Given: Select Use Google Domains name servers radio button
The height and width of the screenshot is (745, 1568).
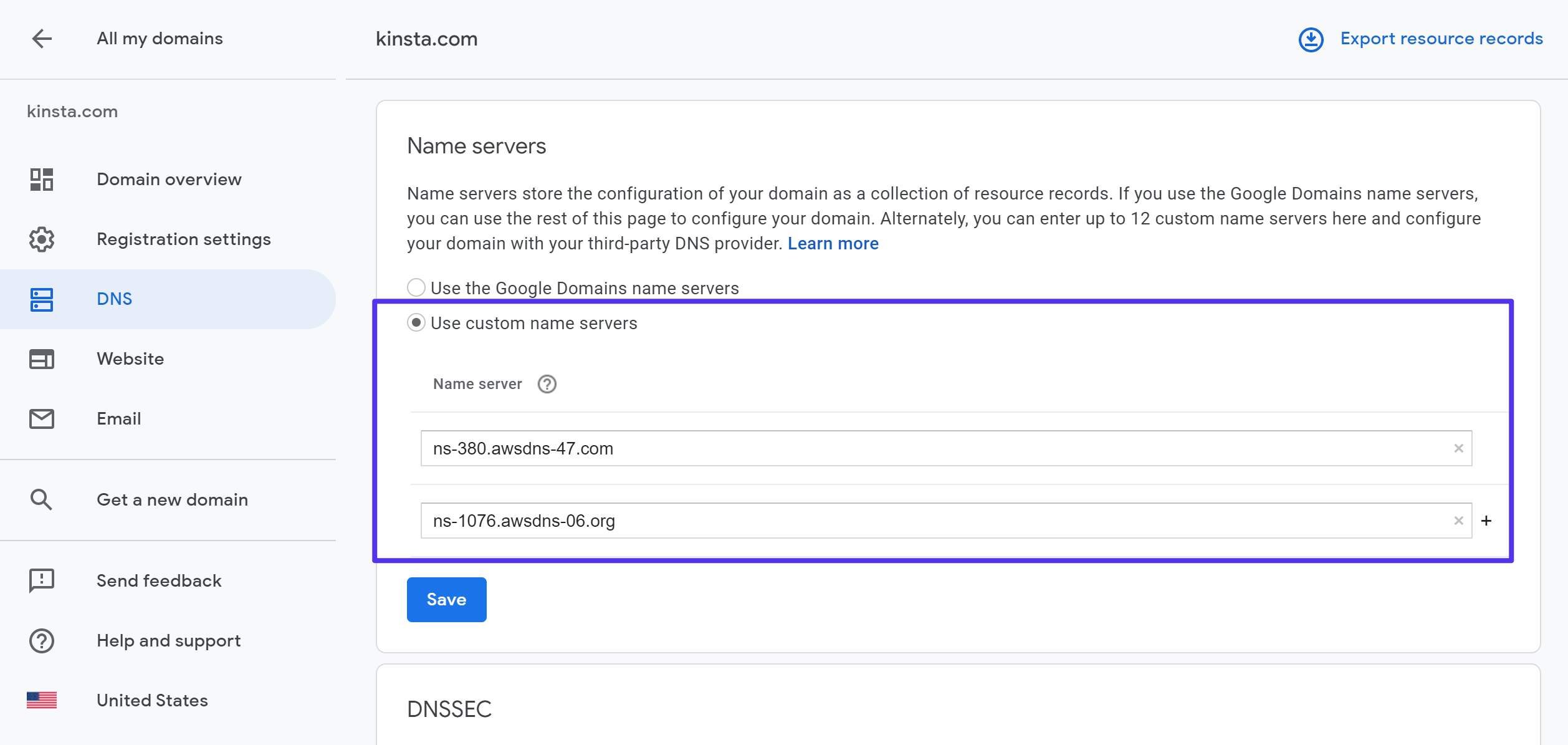Looking at the screenshot, I should (x=417, y=287).
